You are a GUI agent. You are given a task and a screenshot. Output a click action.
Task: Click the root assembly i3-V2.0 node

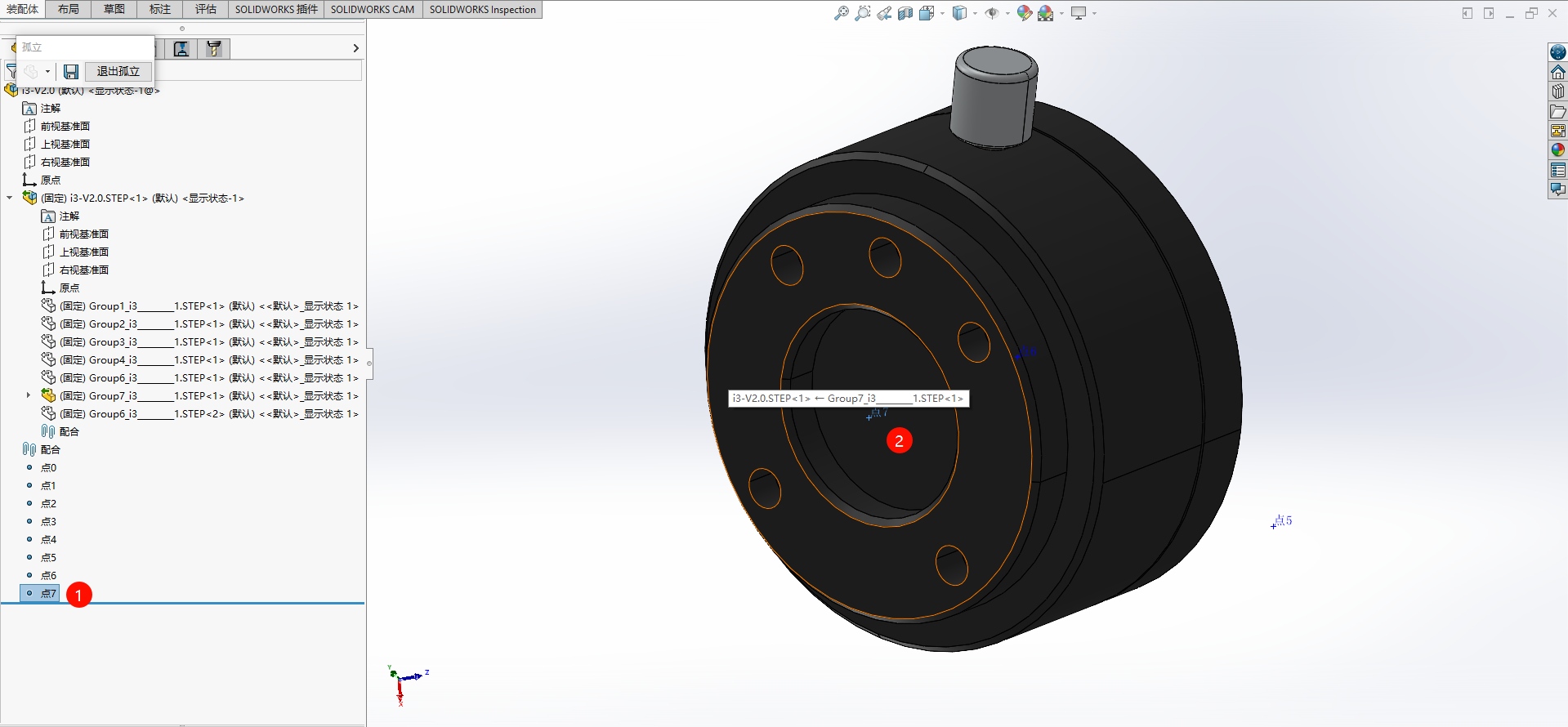(x=83, y=90)
